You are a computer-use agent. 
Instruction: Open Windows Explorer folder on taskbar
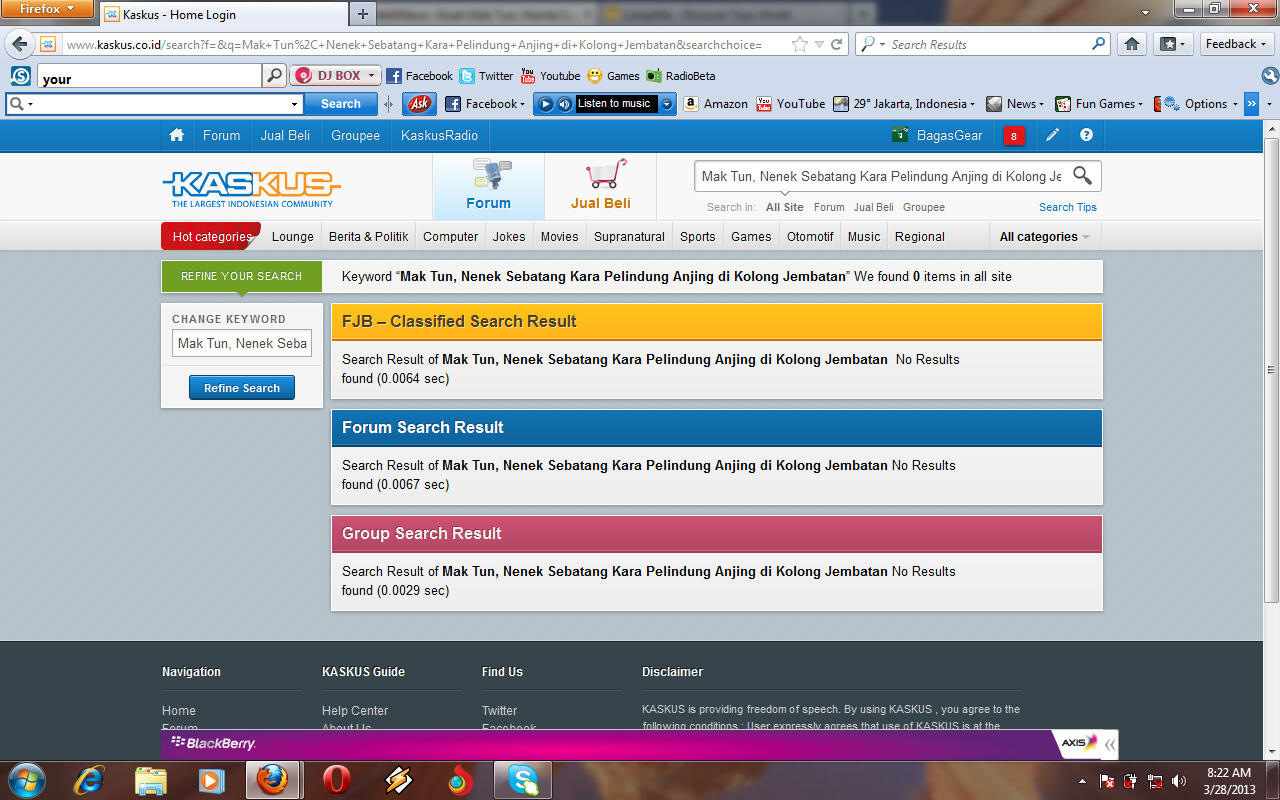[x=150, y=779]
